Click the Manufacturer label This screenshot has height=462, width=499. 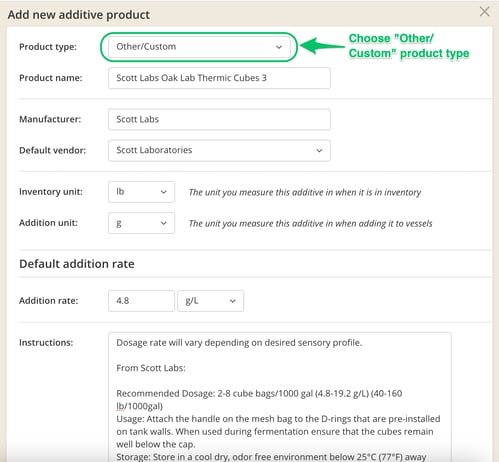pos(50,119)
